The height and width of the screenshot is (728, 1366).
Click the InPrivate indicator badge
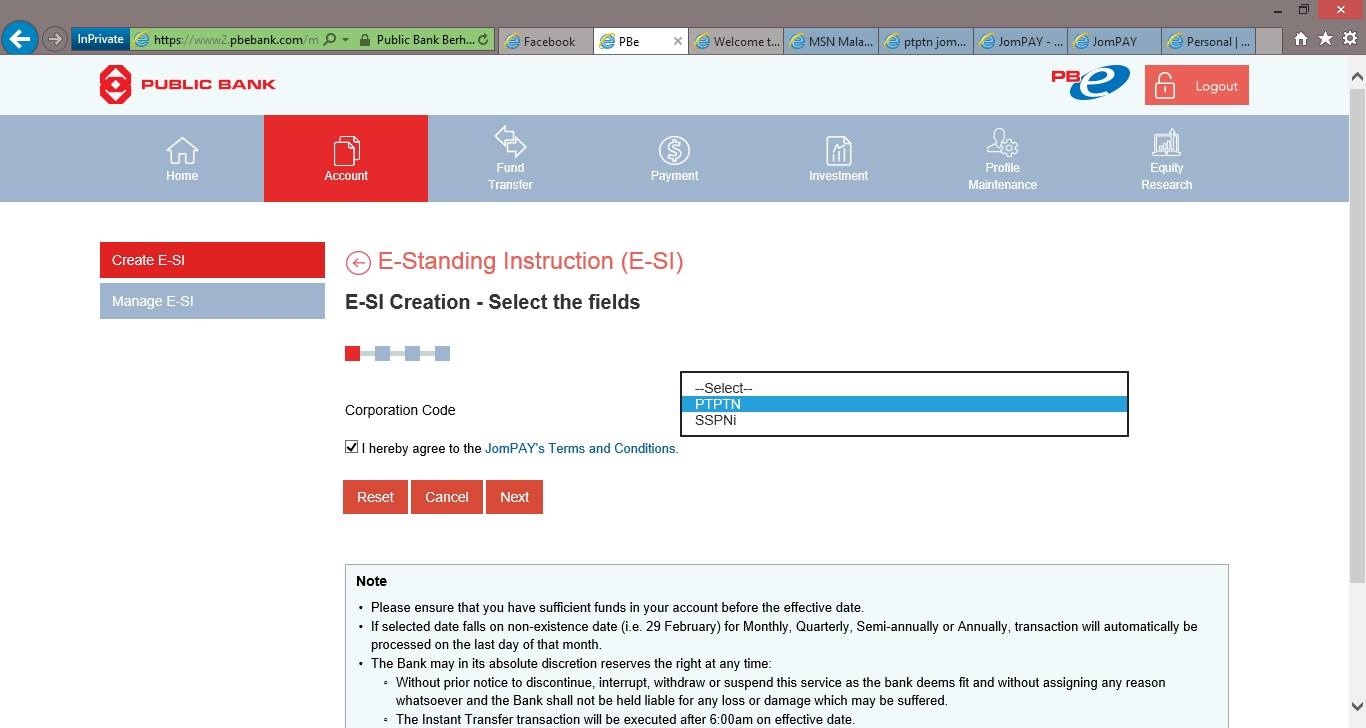coord(100,40)
